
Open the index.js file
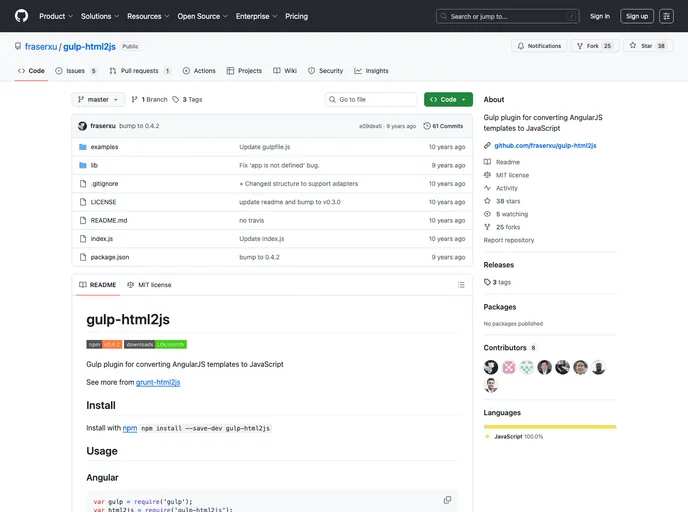click(102, 239)
